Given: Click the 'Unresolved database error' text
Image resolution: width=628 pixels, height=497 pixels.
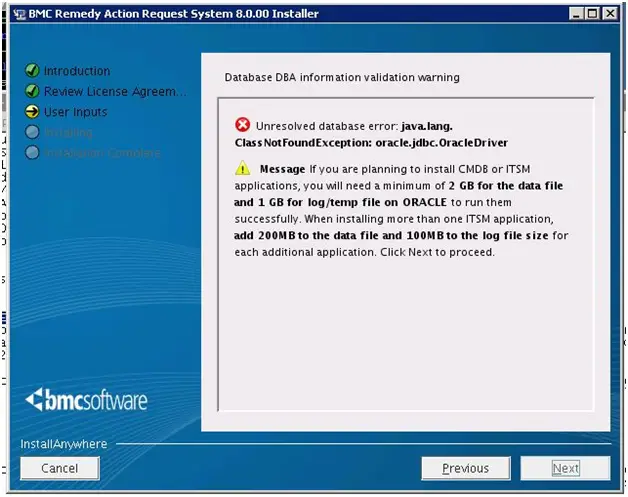Looking at the screenshot, I should point(327,126).
